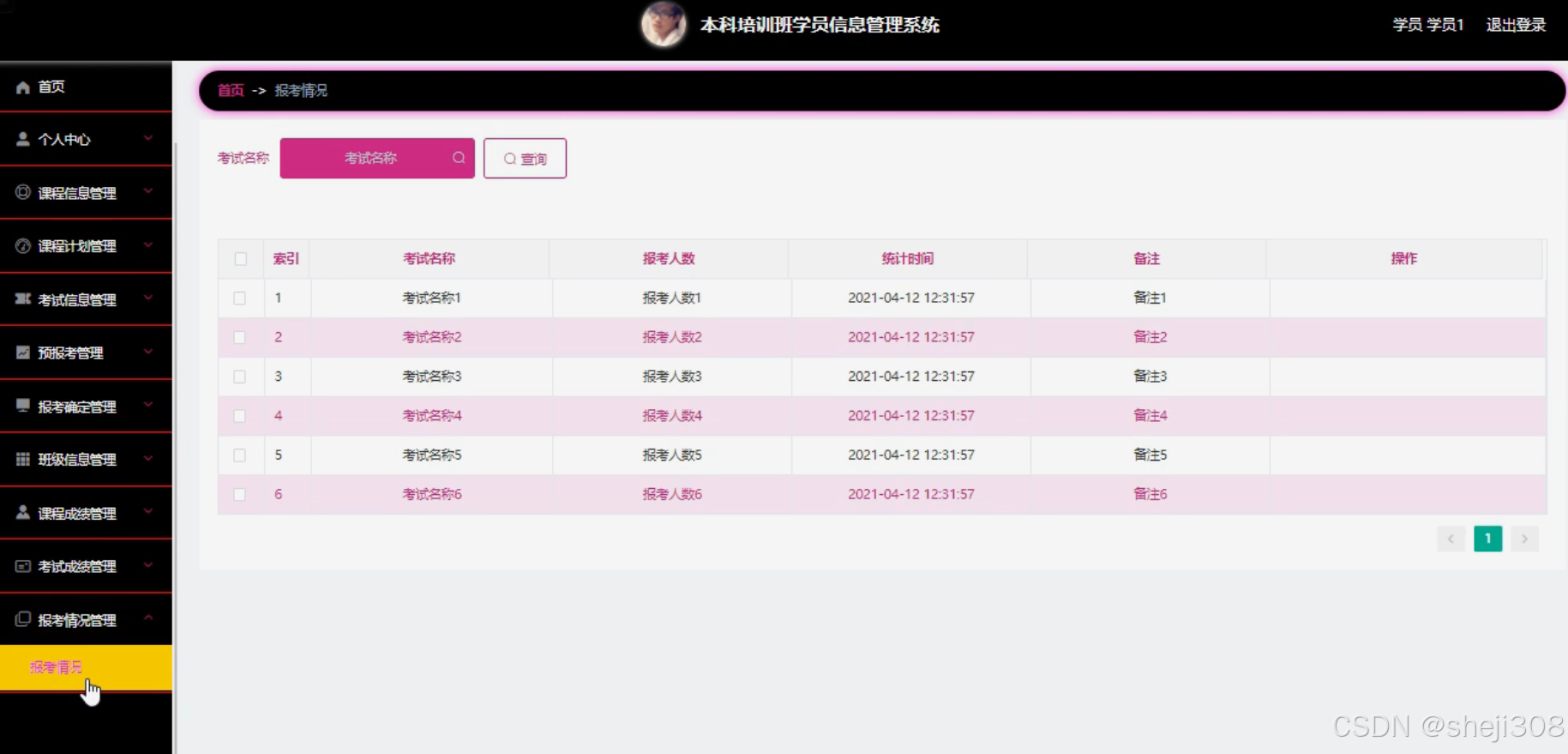Expand the 考试信息管理 chevron
The image size is (1568, 754).
(148, 298)
